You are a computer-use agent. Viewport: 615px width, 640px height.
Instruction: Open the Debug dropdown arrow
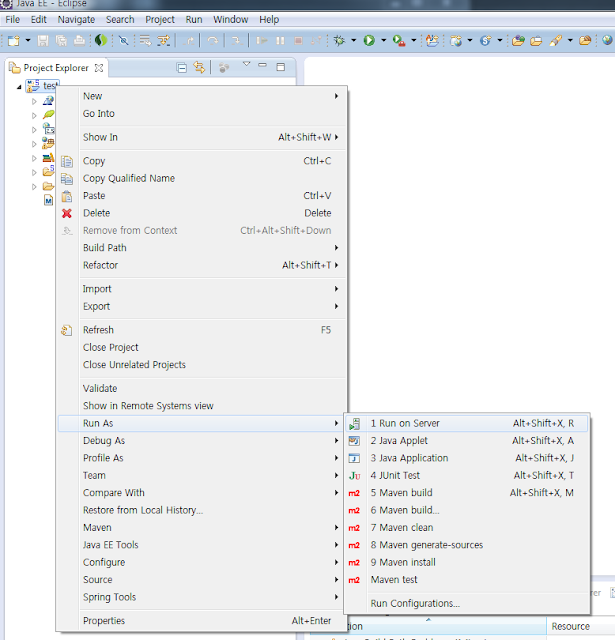353,40
